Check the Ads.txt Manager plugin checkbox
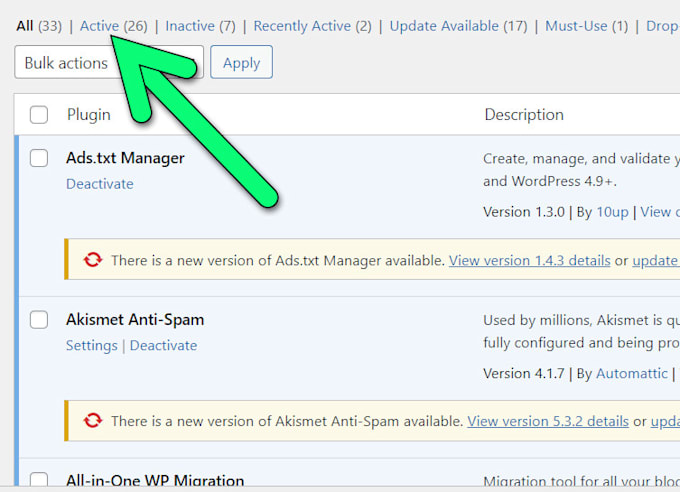Image resolution: width=680 pixels, height=492 pixels. click(x=39, y=158)
